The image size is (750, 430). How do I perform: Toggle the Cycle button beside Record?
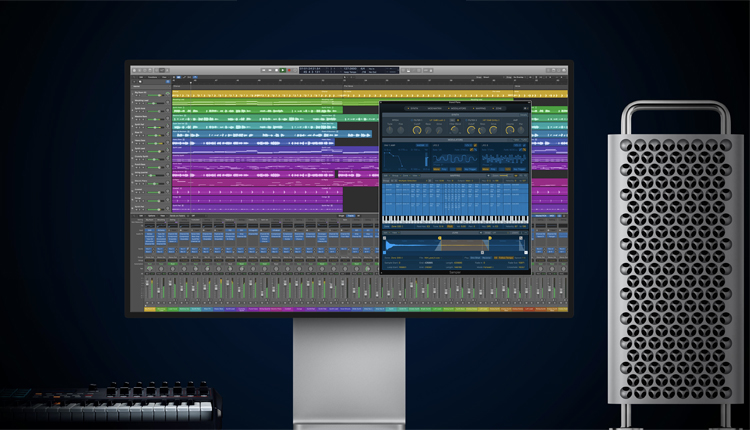point(295,70)
